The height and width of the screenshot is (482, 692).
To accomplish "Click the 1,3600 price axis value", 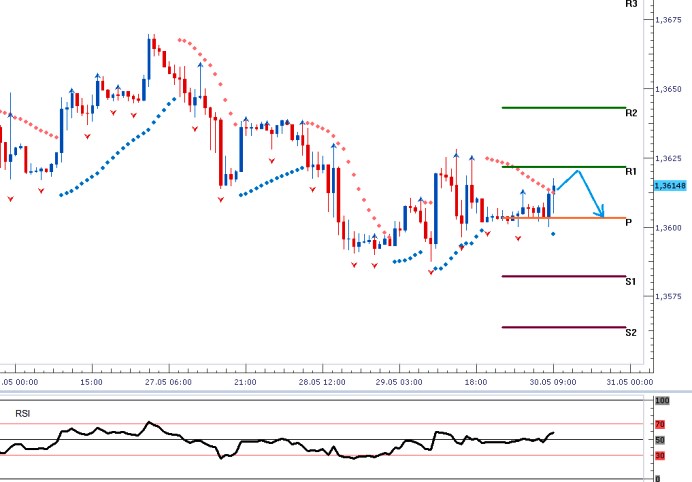I will (x=668, y=228).
